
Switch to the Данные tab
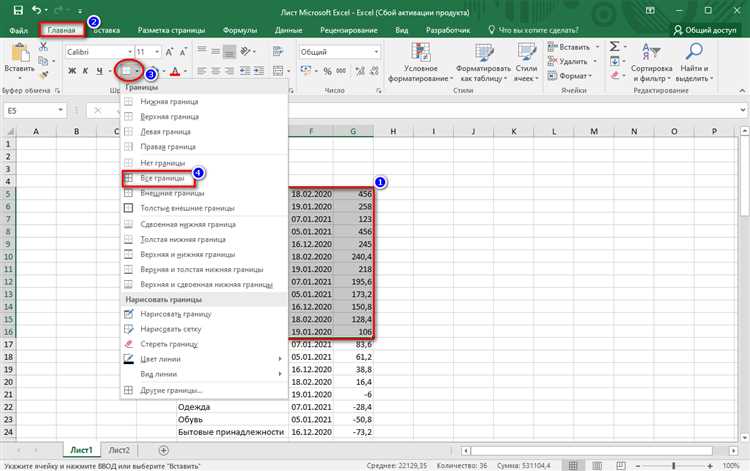(x=288, y=30)
